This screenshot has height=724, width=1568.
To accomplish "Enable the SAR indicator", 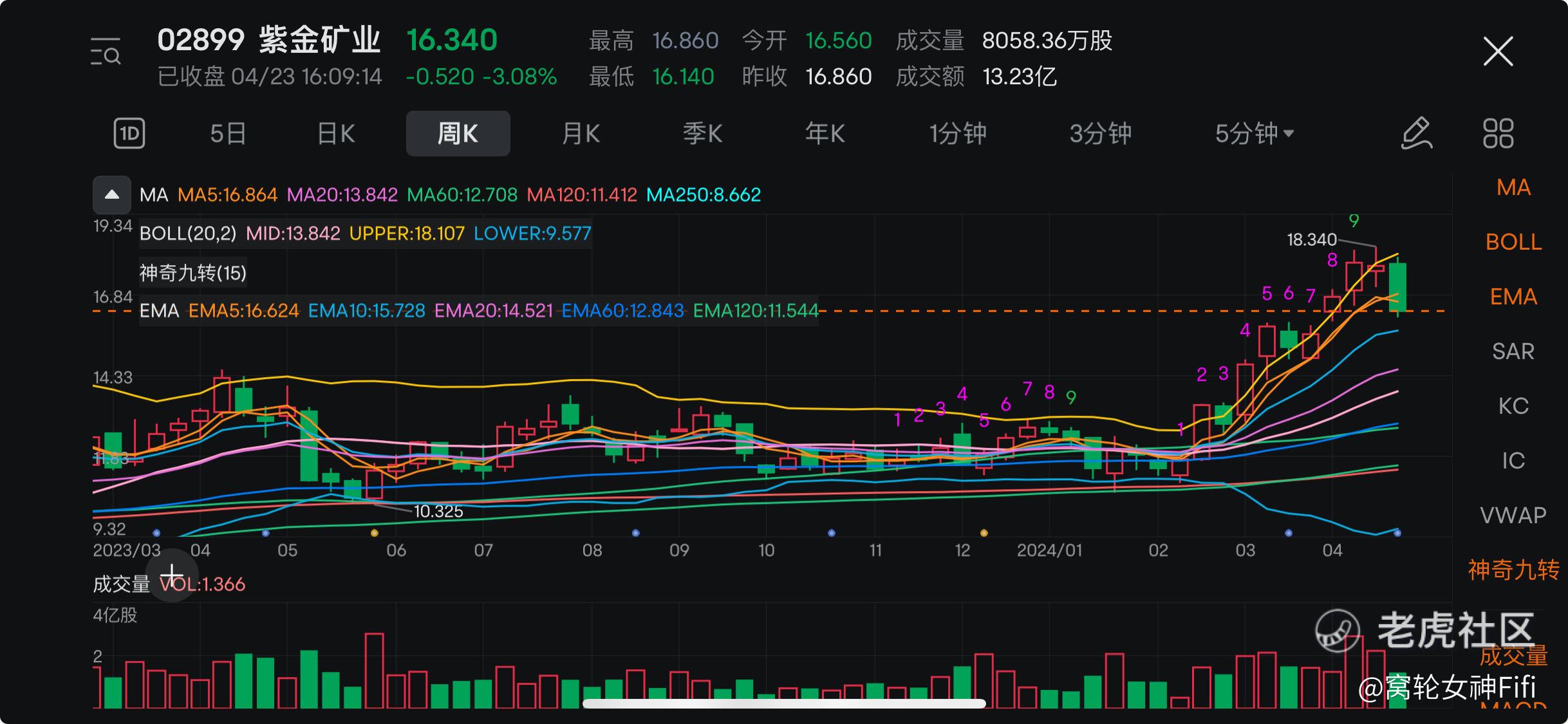I will pos(1513,351).
